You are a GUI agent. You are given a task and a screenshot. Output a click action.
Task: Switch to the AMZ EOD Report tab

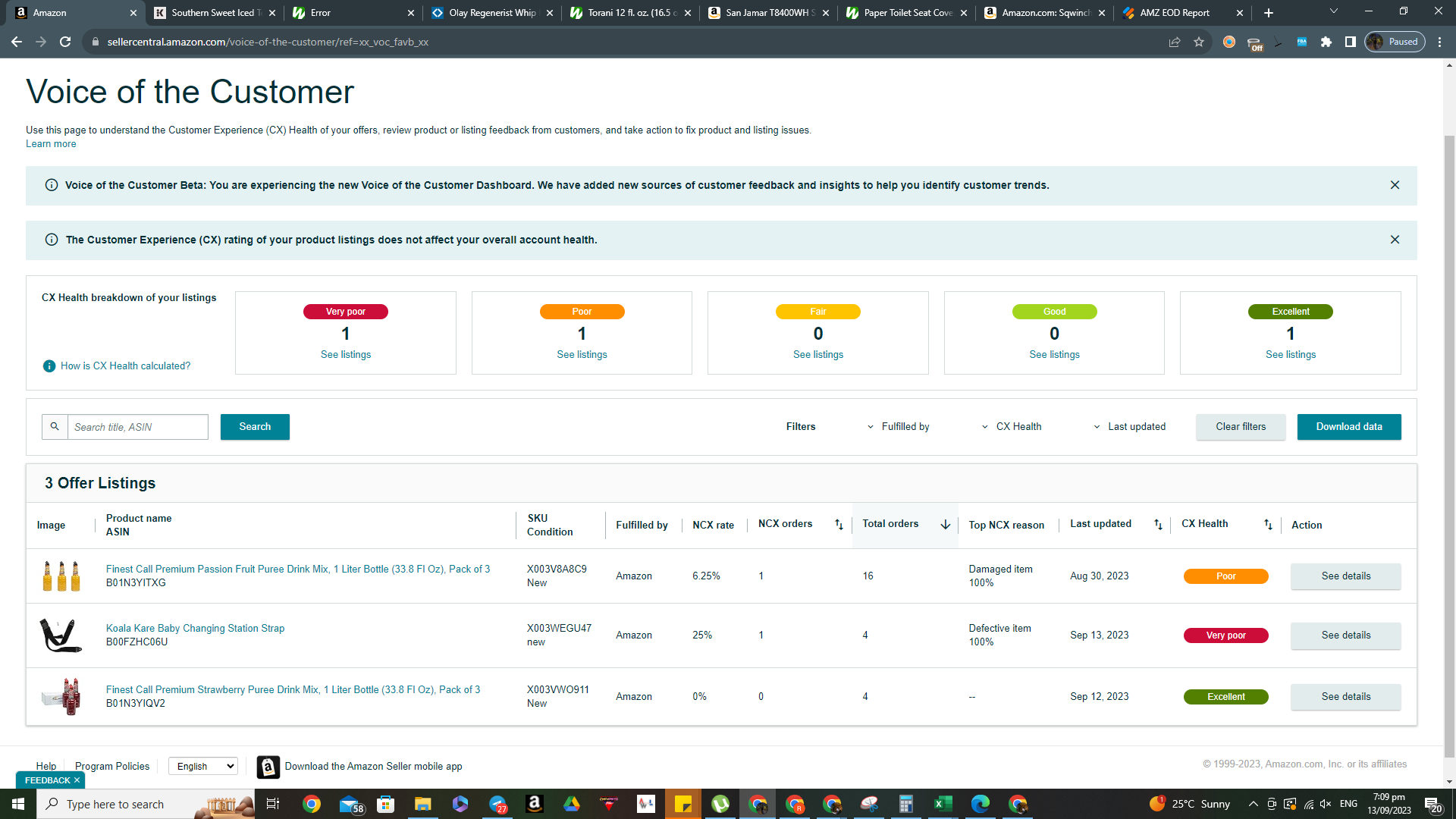coord(1183,13)
